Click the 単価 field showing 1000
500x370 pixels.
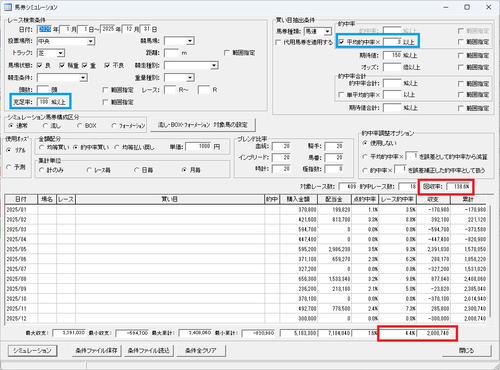[198, 147]
